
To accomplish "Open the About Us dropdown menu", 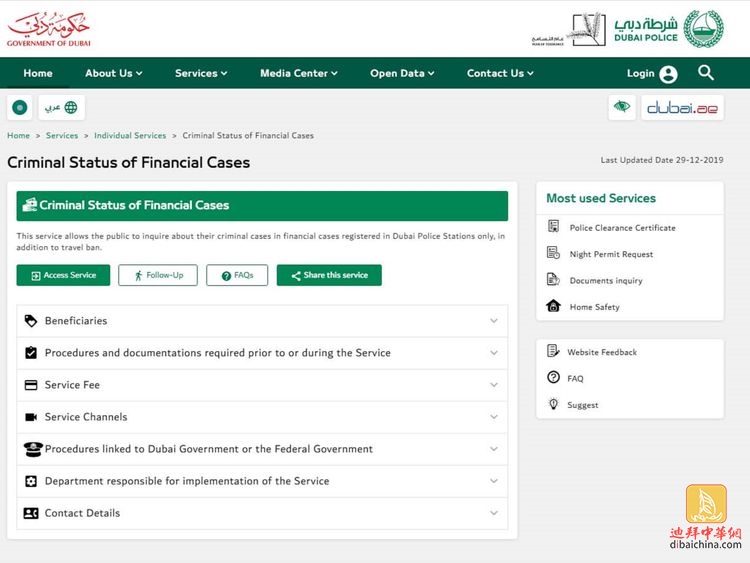I will tap(113, 73).
